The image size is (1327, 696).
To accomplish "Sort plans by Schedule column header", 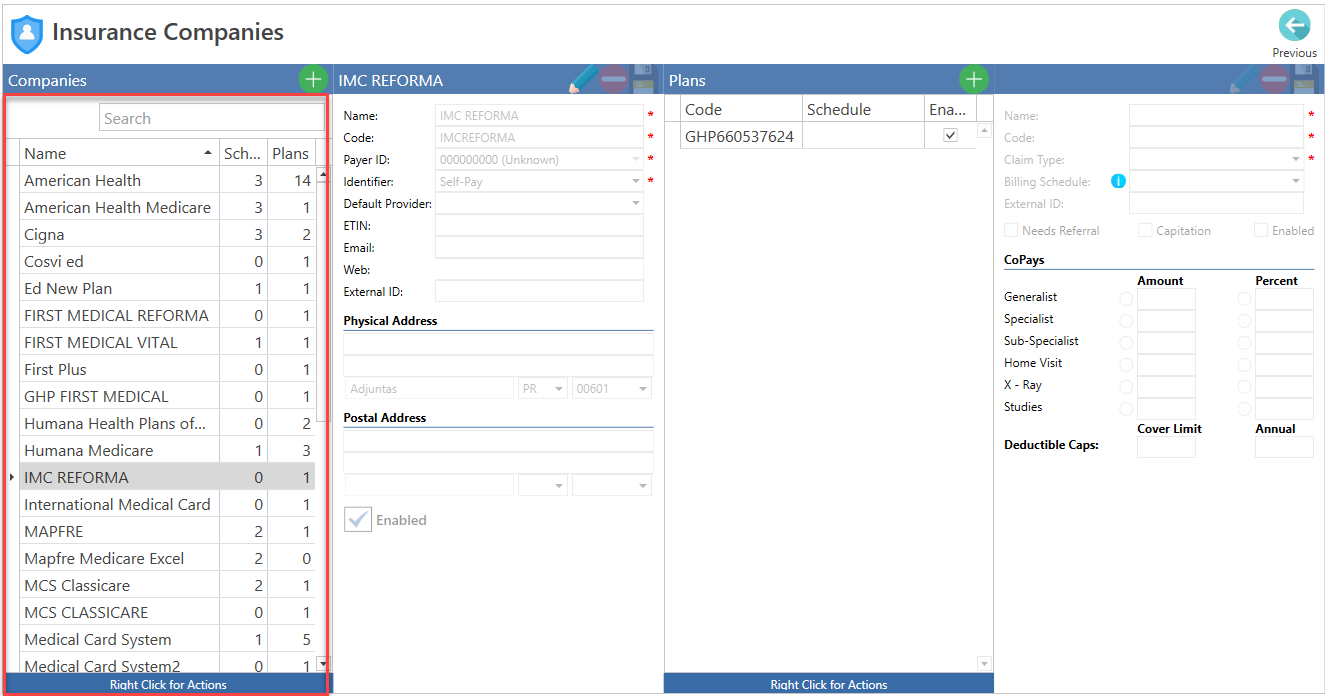I will click(x=864, y=109).
